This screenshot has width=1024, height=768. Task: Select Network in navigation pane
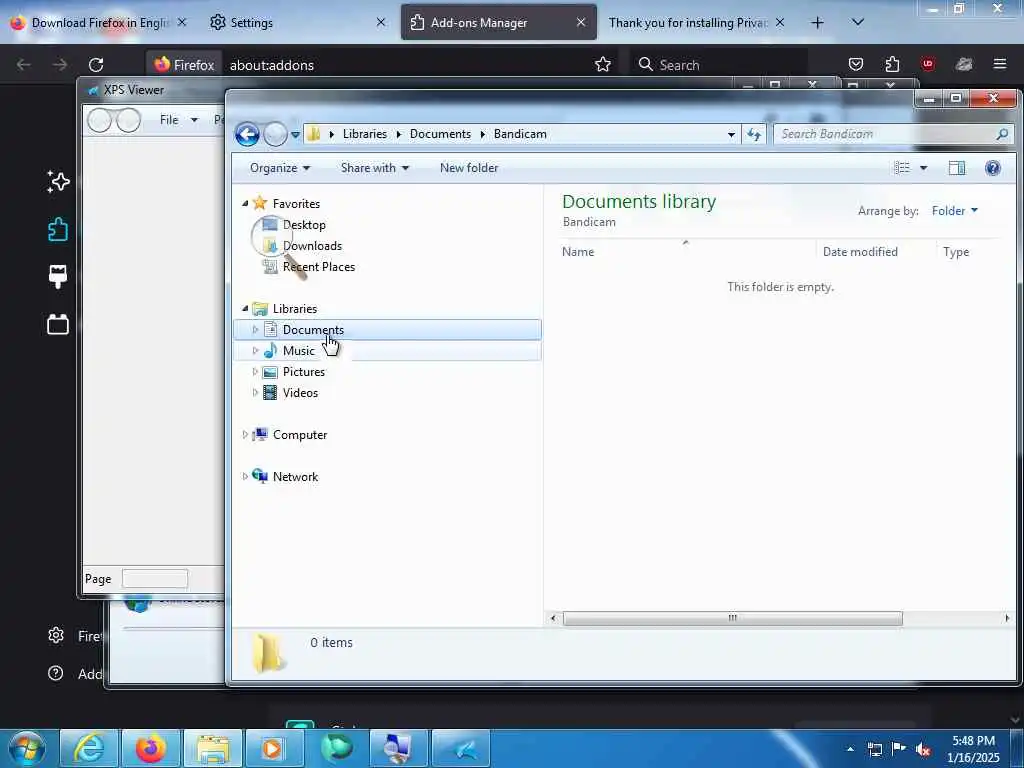pos(295,477)
